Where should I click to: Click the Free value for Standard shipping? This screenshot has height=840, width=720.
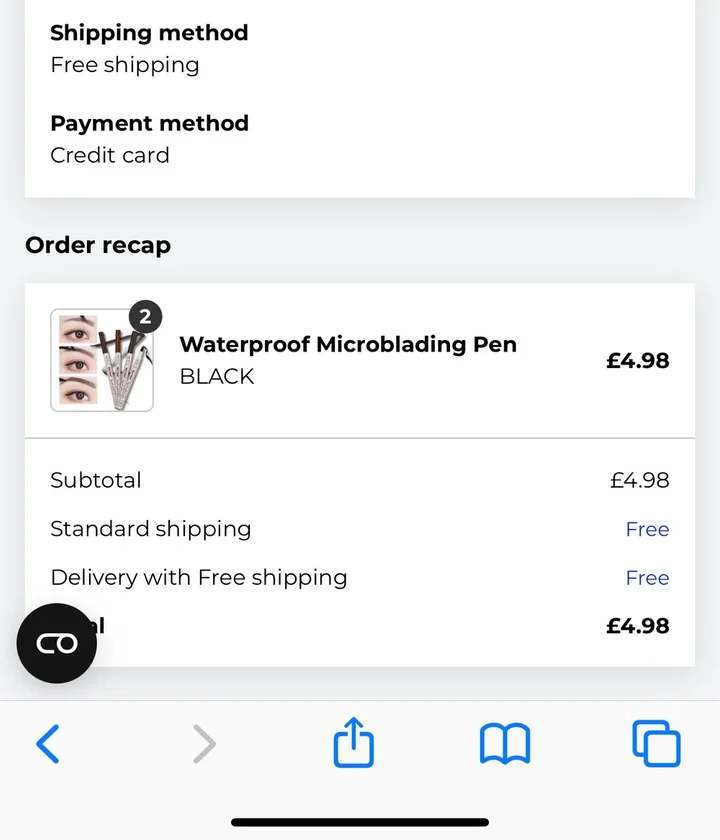(x=647, y=529)
